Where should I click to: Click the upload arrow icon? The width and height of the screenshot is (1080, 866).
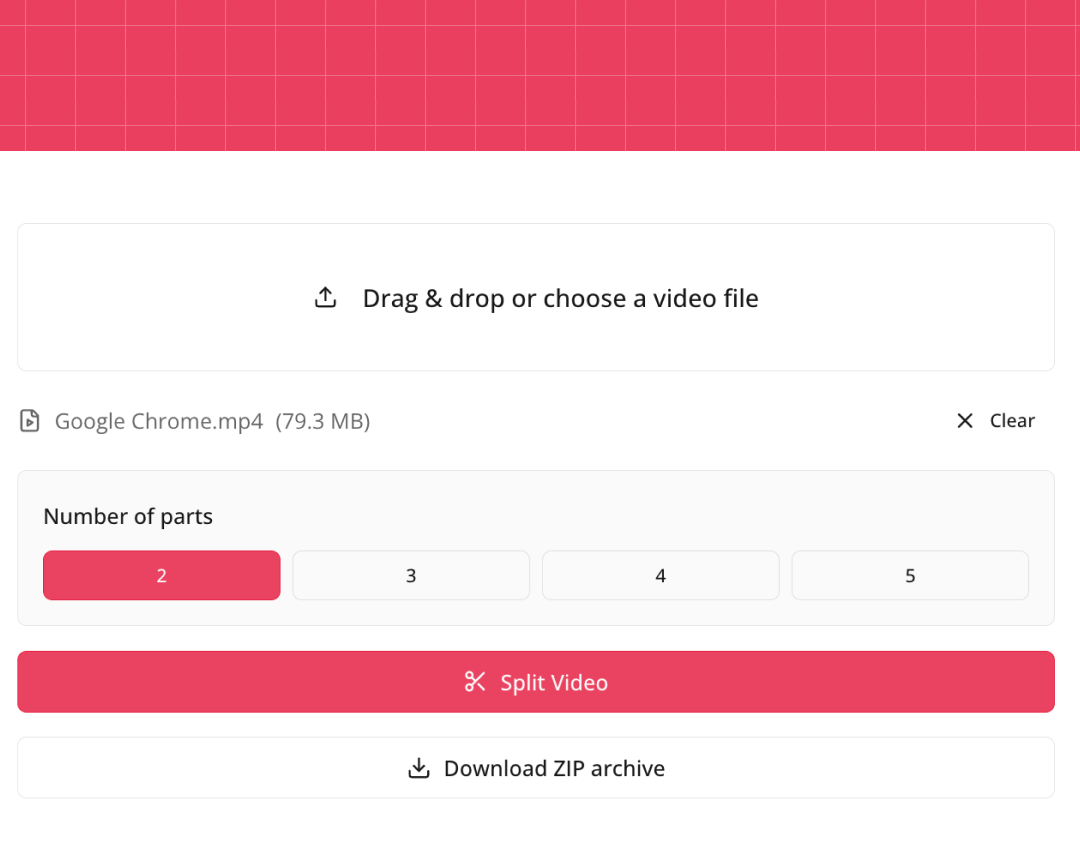325,298
